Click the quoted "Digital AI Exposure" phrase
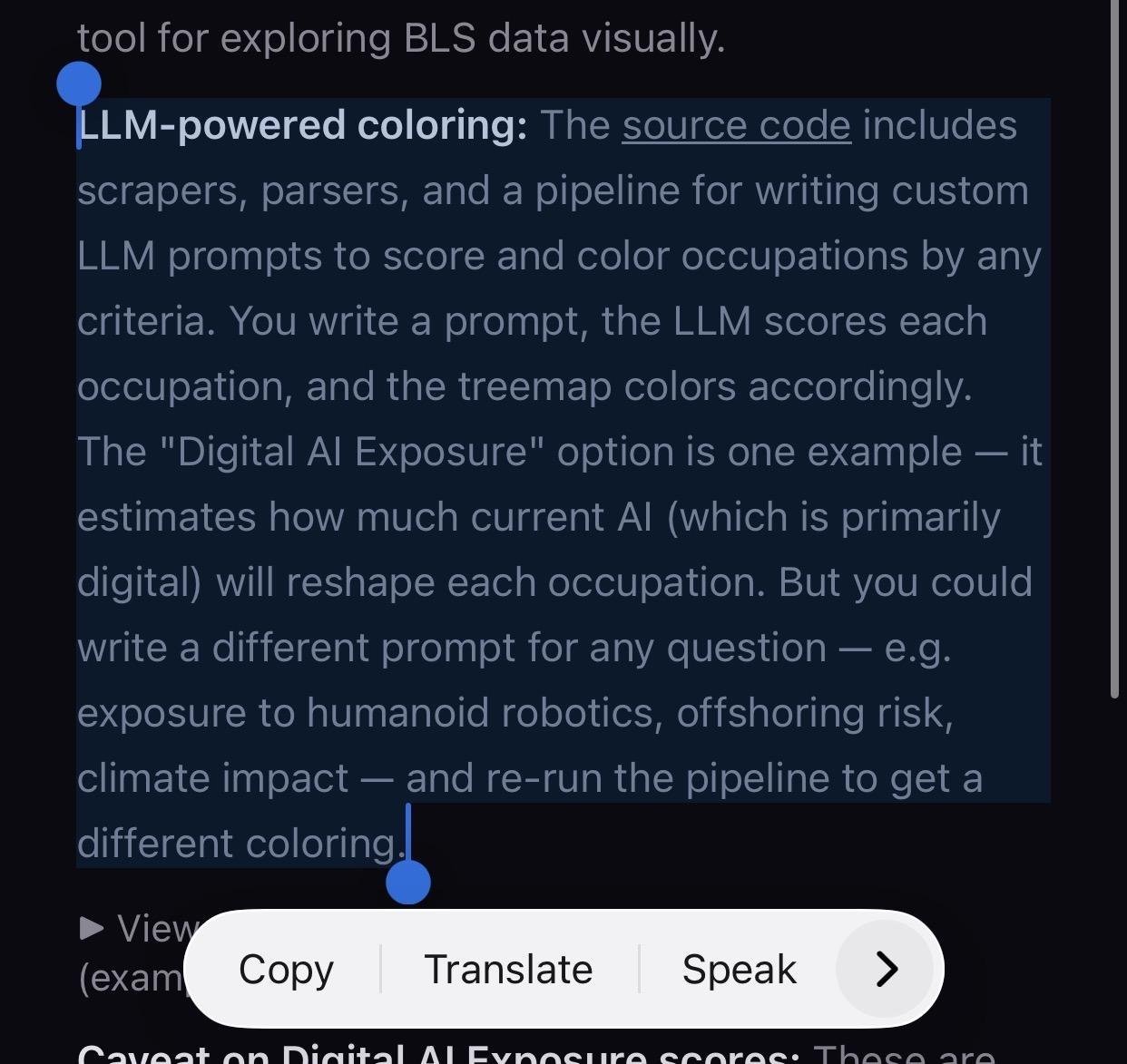The height and width of the screenshot is (1064, 1127). (x=351, y=452)
